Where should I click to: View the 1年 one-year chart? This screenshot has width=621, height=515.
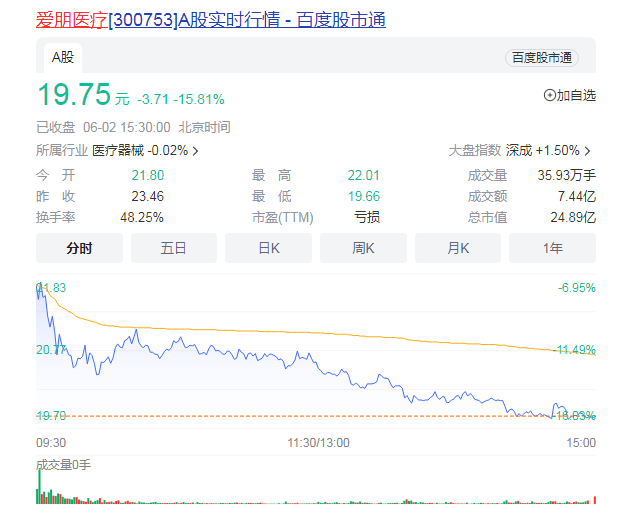pyautogui.click(x=552, y=248)
